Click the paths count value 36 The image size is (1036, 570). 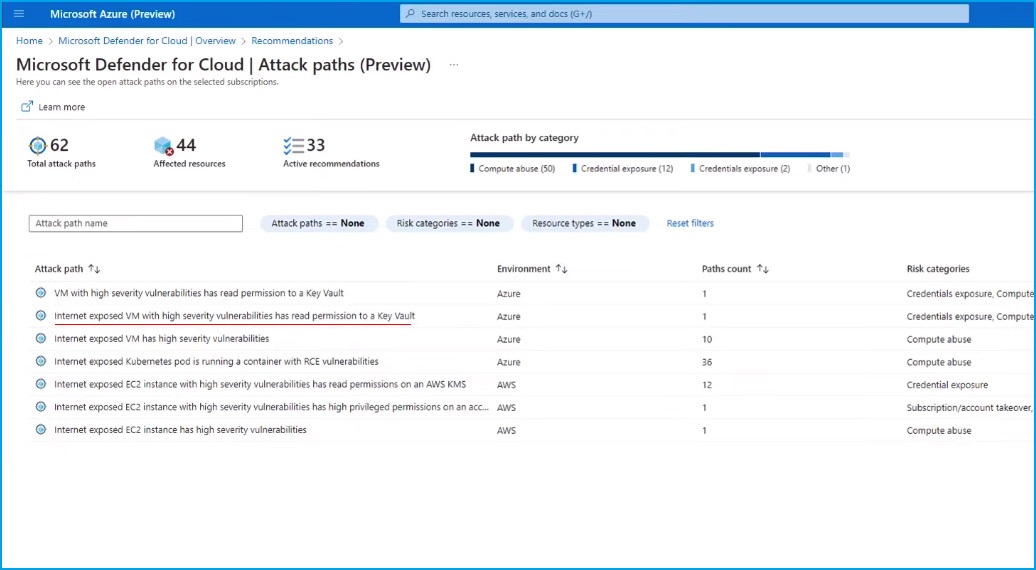(x=707, y=362)
